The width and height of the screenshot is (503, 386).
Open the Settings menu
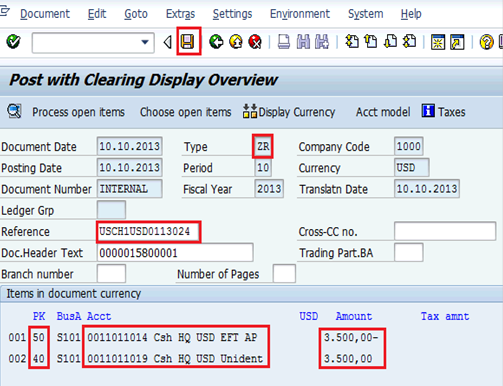tap(232, 14)
